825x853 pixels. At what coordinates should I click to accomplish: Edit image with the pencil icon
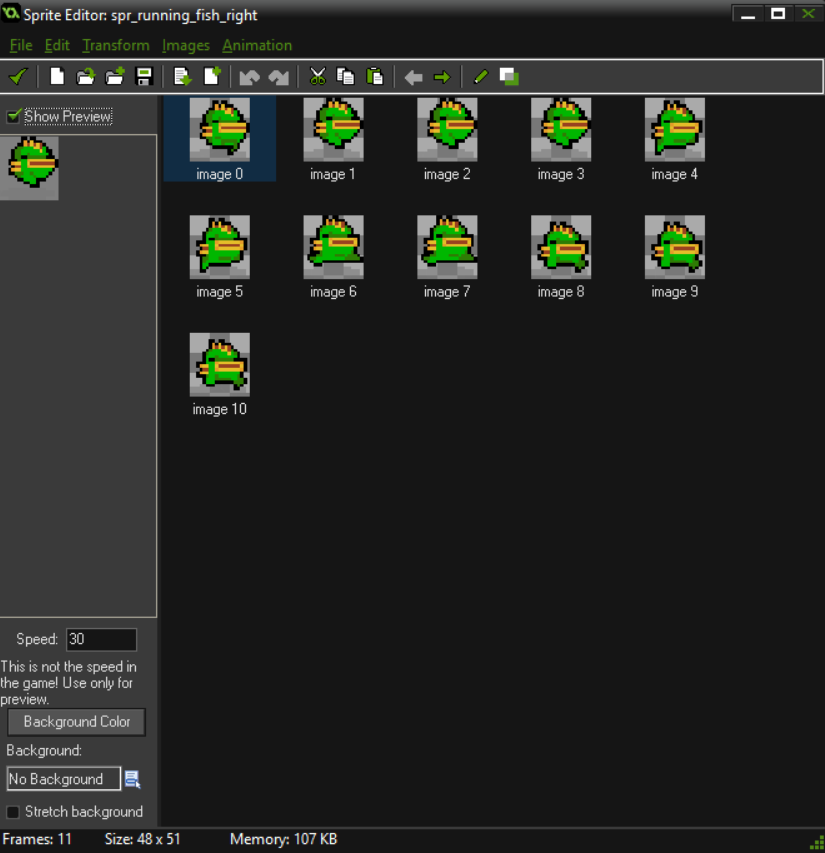[481, 76]
